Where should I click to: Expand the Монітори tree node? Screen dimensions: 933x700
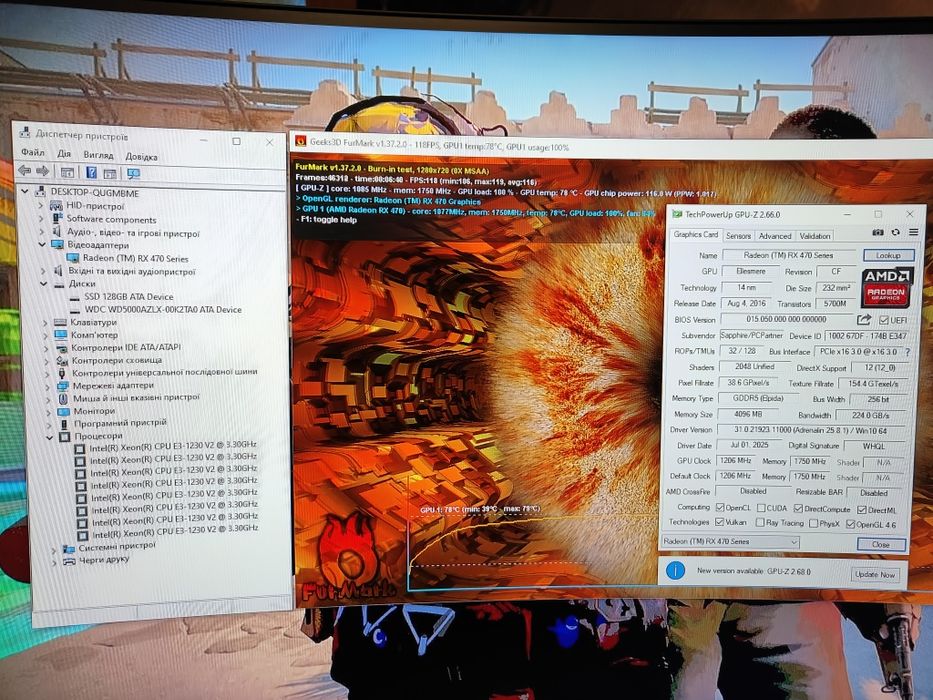49,412
